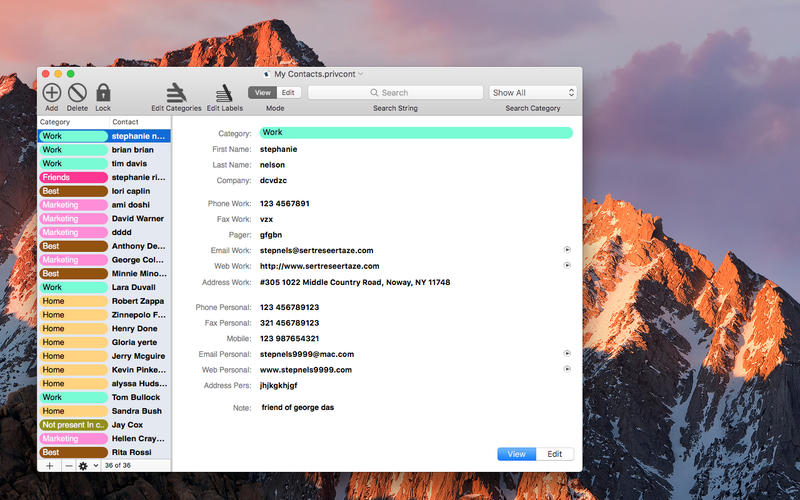Click www.stepnels9999.com web address
This screenshot has height=500, width=800.
coord(306,370)
